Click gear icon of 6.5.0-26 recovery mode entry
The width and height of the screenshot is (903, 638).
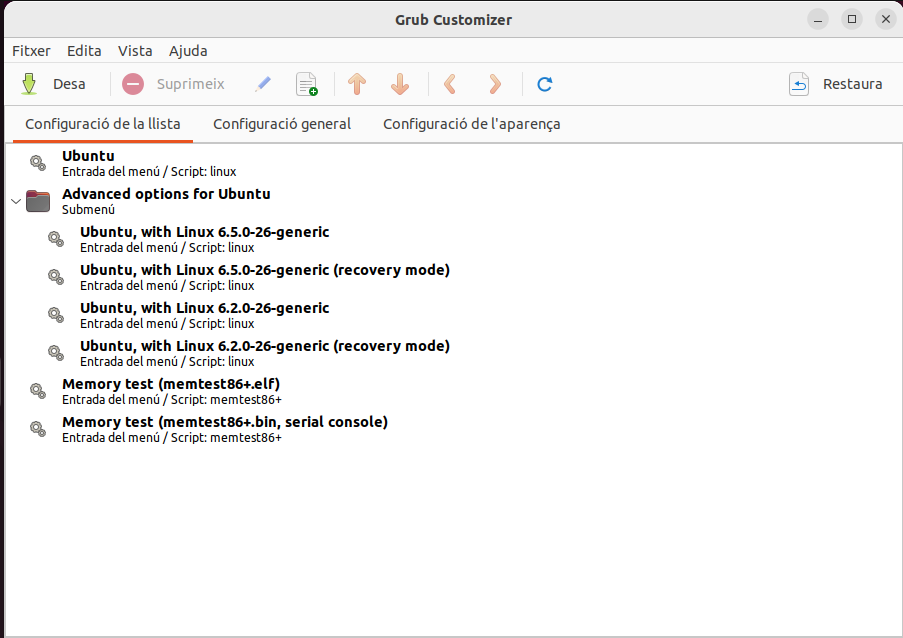56,277
